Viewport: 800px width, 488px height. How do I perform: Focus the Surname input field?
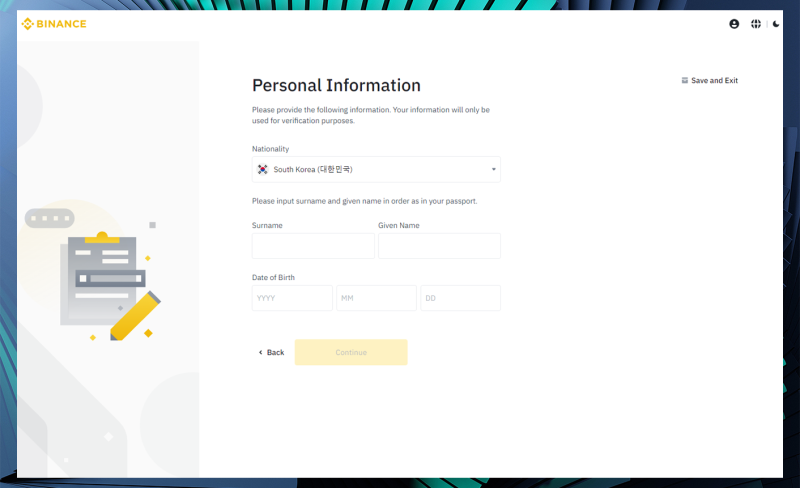pyautogui.click(x=313, y=246)
